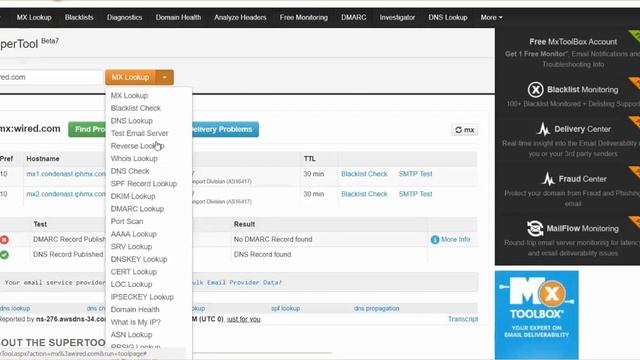Select CERT Lookup option

point(133,272)
